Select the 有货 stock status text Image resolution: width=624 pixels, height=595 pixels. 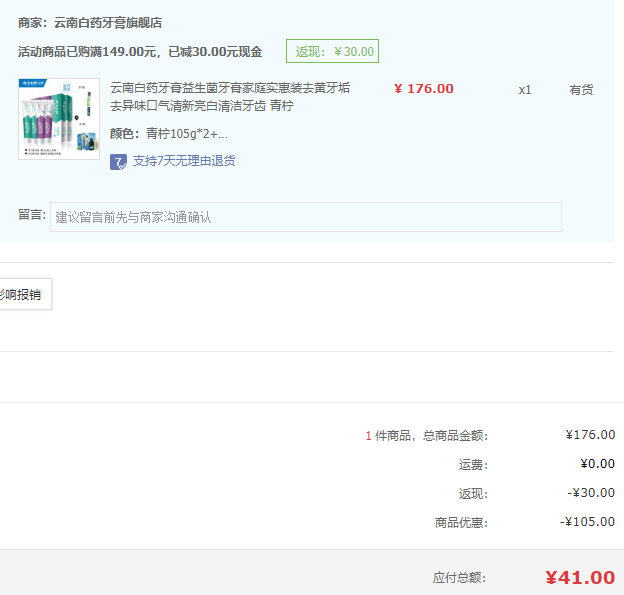tap(581, 90)
